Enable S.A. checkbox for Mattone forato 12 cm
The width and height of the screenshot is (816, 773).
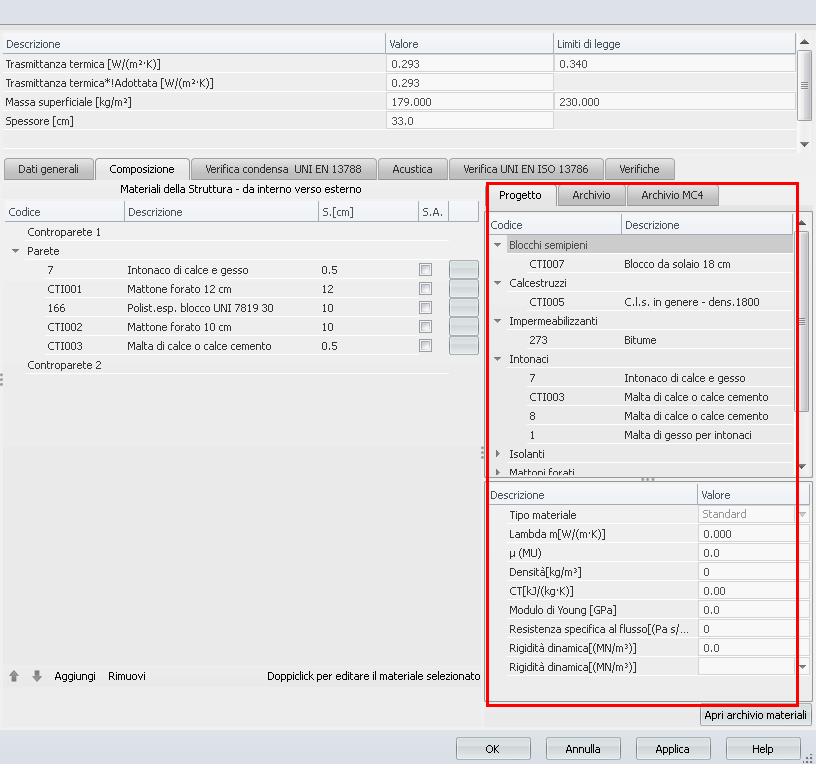point(426,289)
